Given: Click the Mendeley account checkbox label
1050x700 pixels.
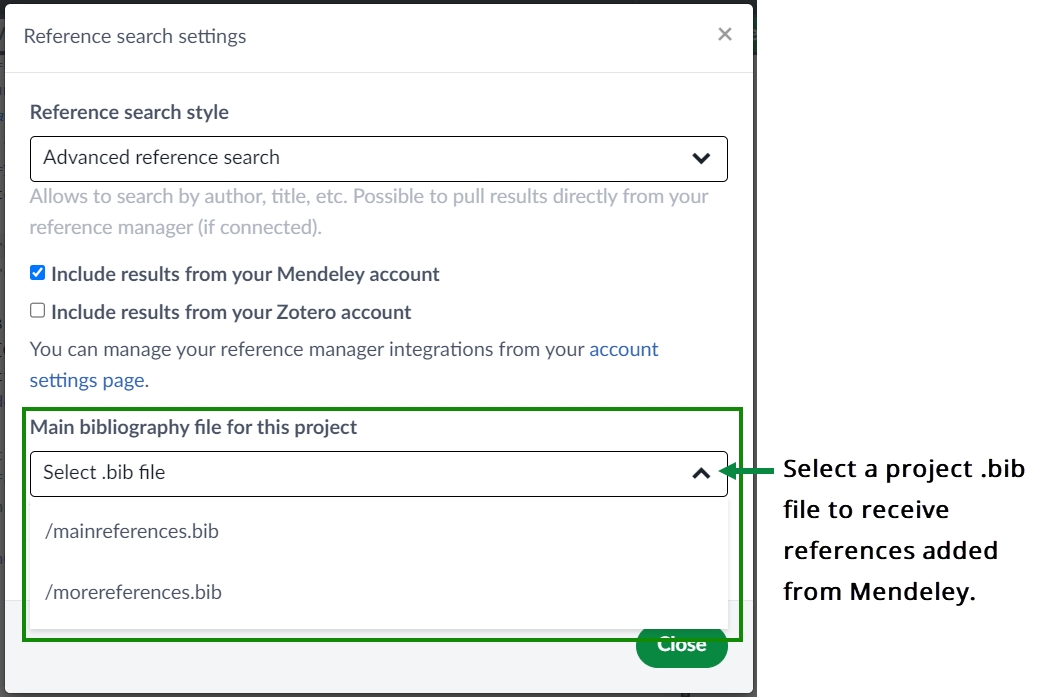Looking at the screenshot, I should click(245, 274).
